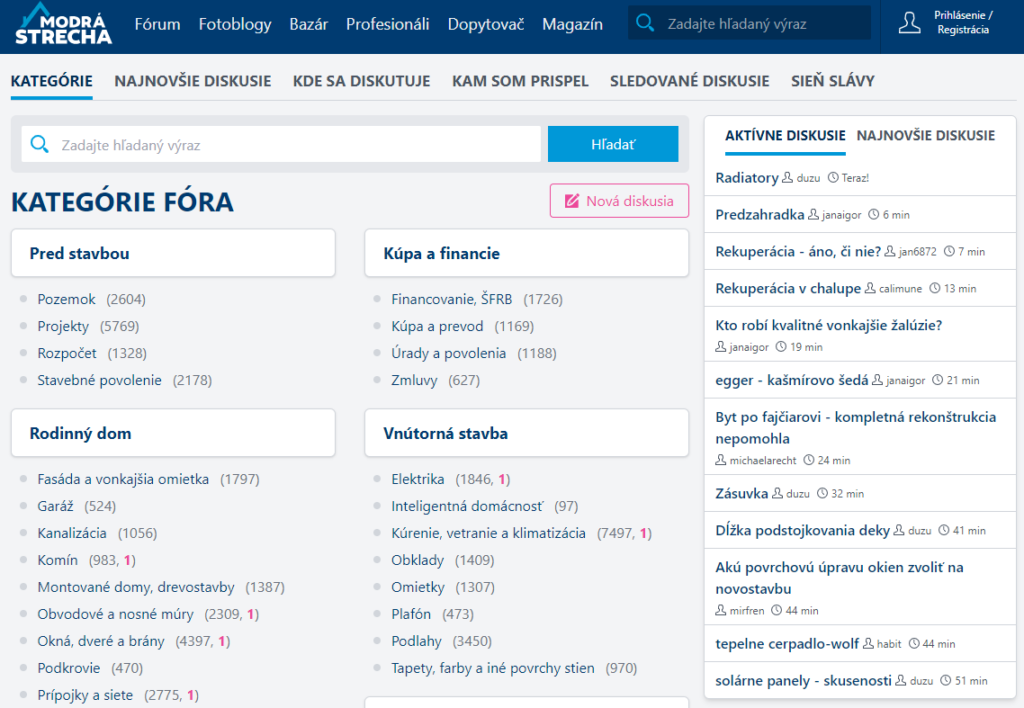
Task: Click the user icon next to Radiatory
Action: tap(788, 178)
